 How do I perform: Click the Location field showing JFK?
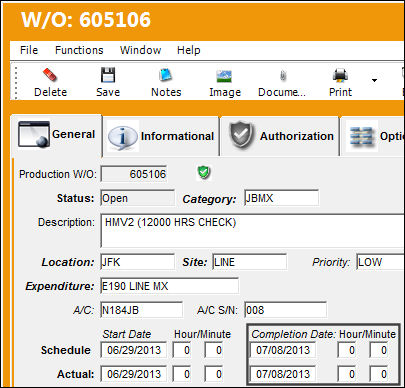(x=137, y=262)
